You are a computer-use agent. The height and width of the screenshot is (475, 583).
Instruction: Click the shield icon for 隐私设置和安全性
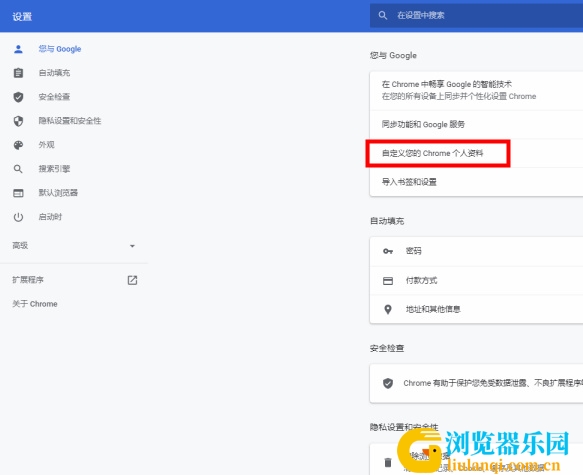18,121
